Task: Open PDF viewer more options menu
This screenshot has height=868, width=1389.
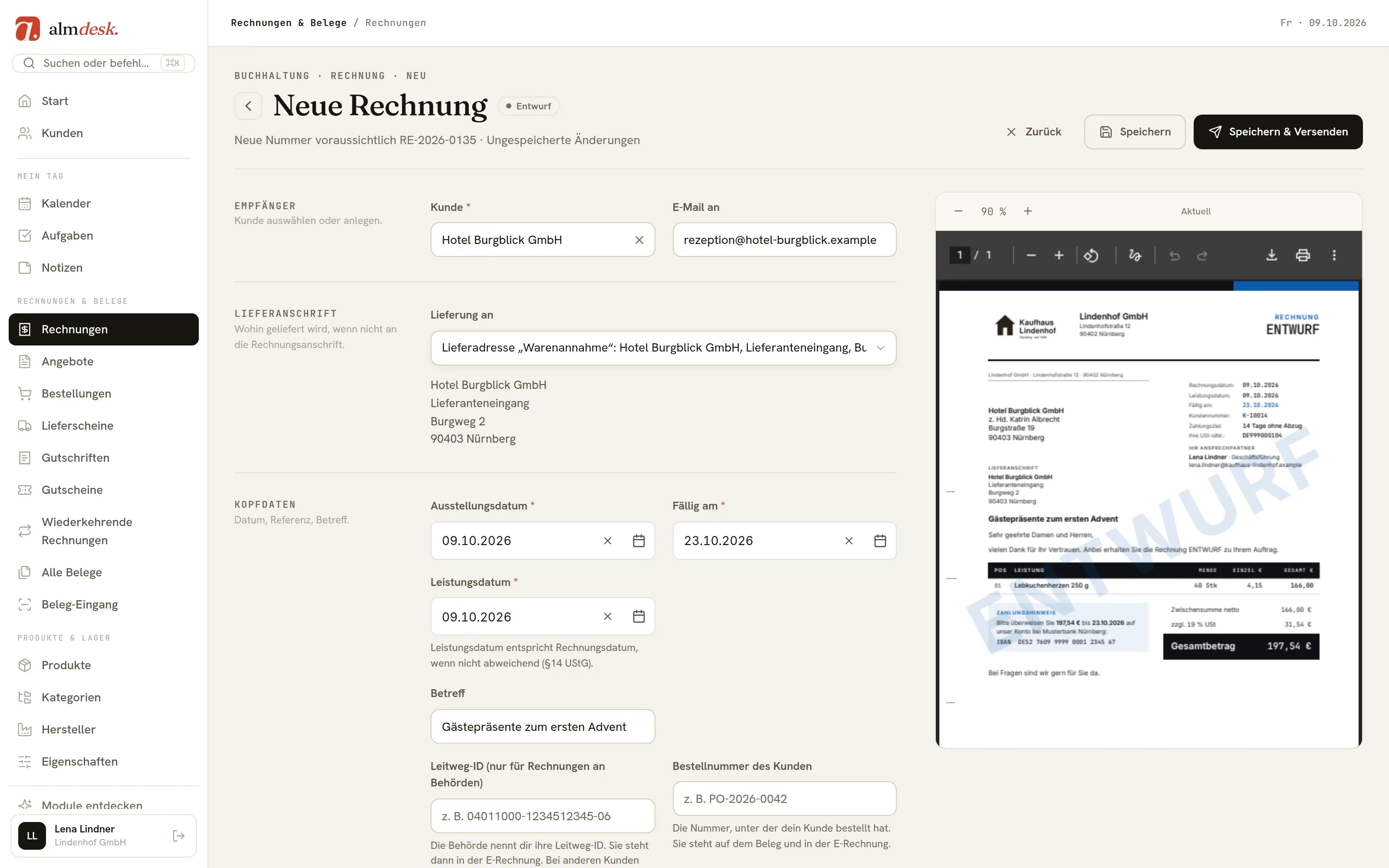Action: click(x=1334, y=255)
